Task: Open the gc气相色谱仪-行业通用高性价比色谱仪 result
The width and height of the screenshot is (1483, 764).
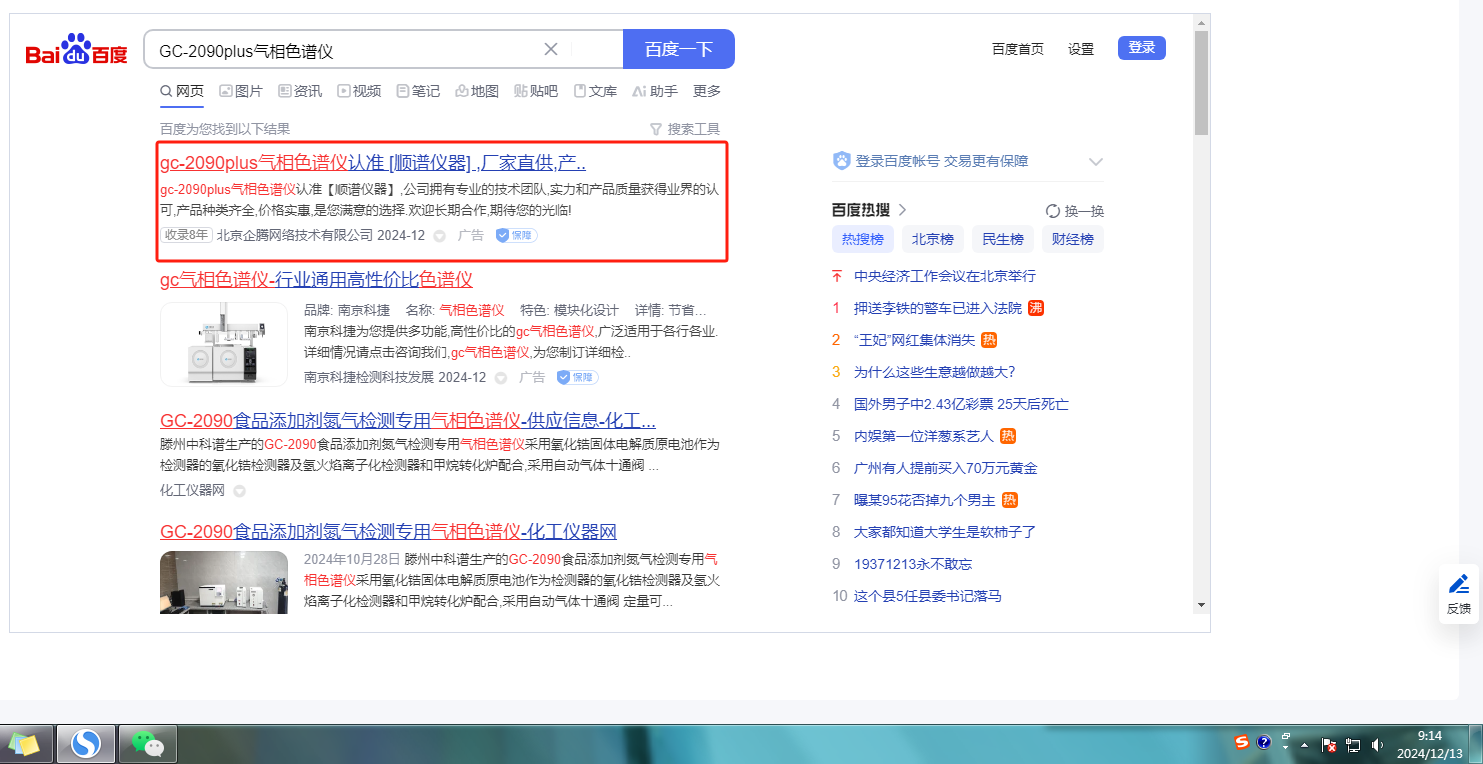Action: pos(316,279)
